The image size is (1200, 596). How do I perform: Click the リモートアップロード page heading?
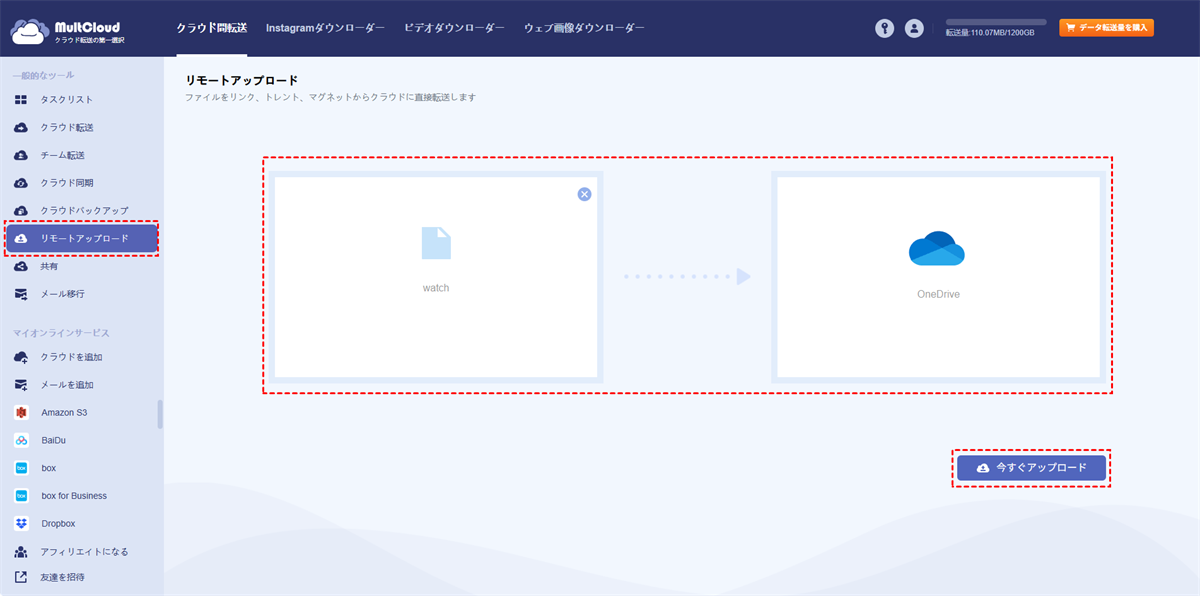[242, 80]
